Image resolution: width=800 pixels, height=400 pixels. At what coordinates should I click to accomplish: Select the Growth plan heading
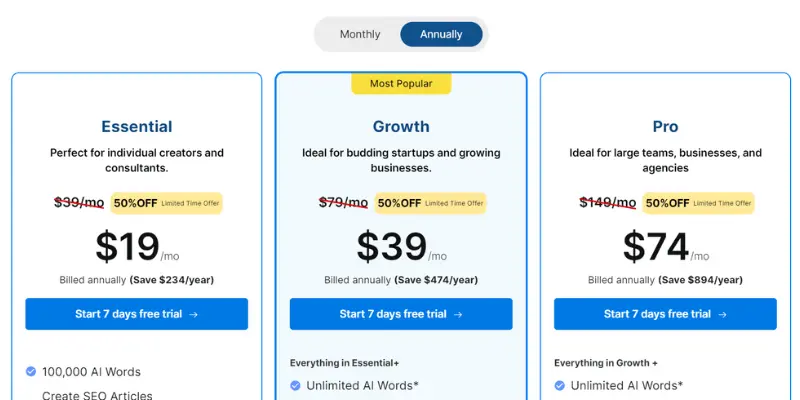tap(401, 126)
